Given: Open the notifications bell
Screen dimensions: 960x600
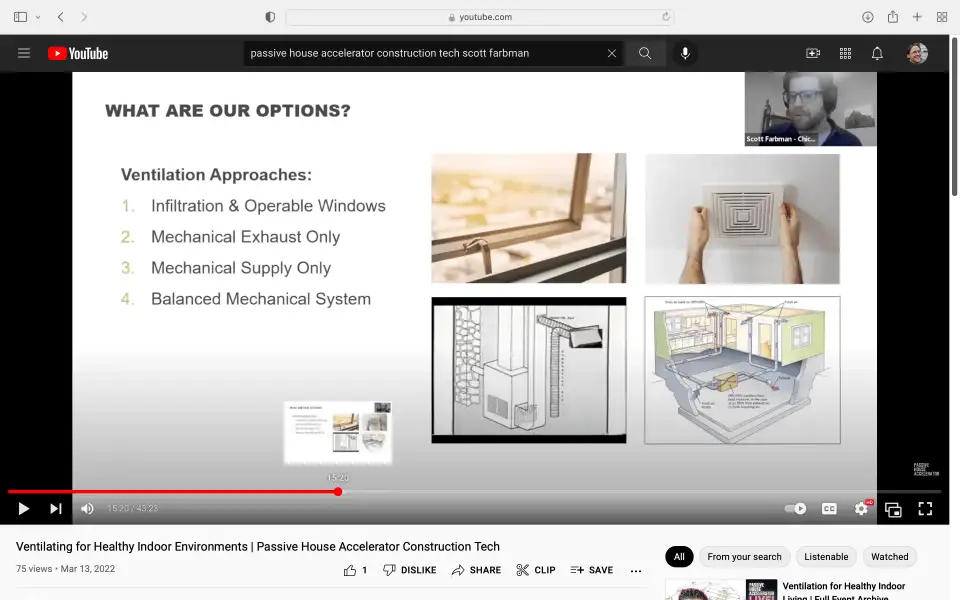Looking at the screenshot, I should pyautogui.click(x=877, y=53).
